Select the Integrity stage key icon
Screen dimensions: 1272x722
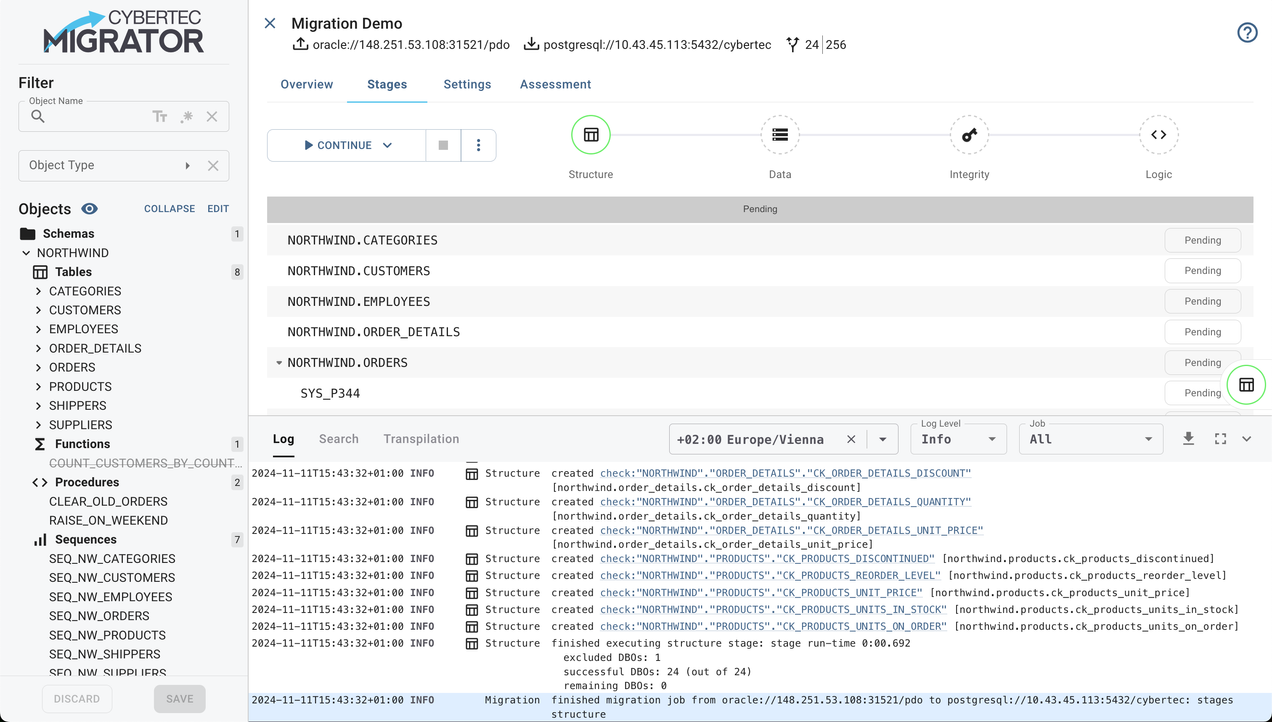pos(969,135)
